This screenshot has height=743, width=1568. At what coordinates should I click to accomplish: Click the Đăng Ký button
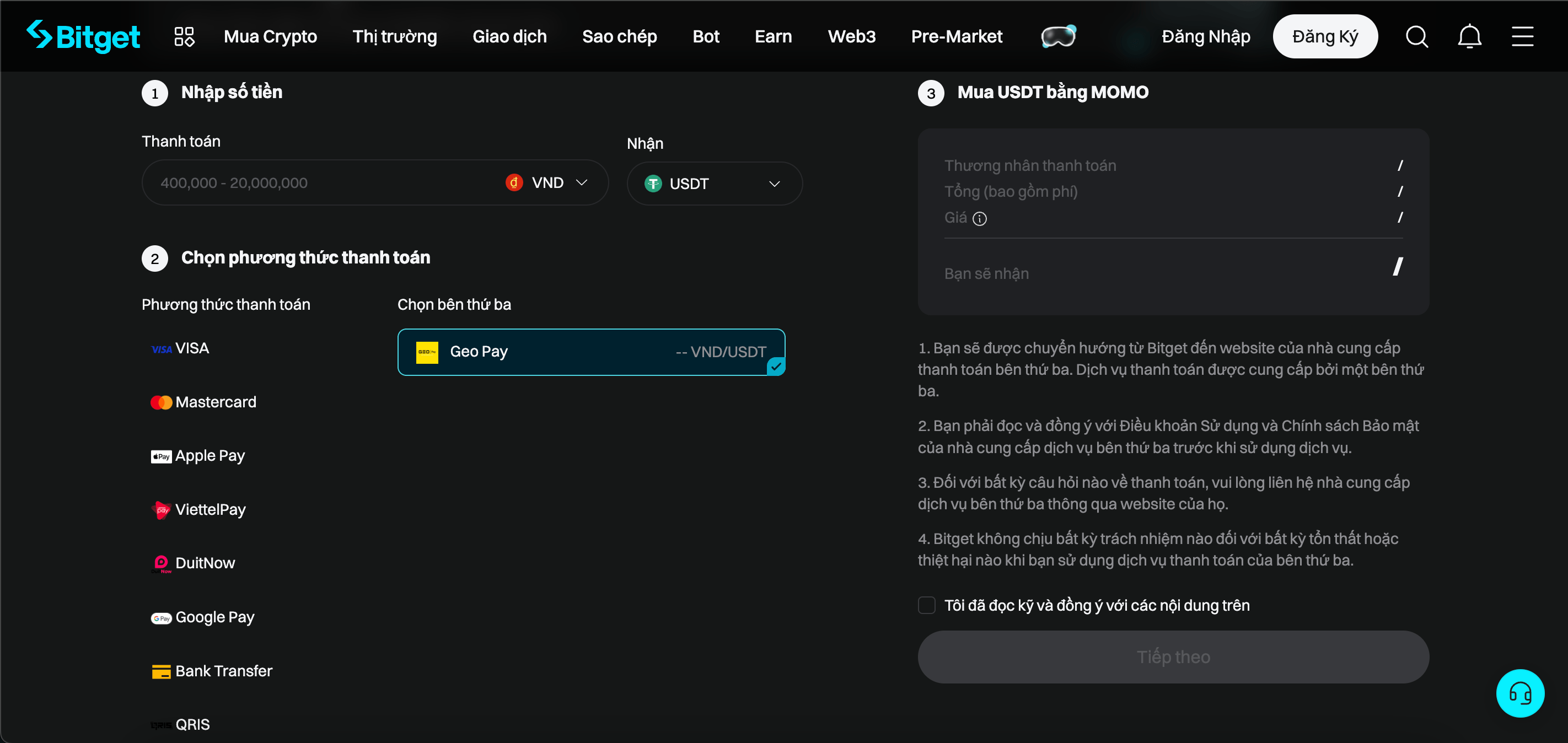(1325, 36)
